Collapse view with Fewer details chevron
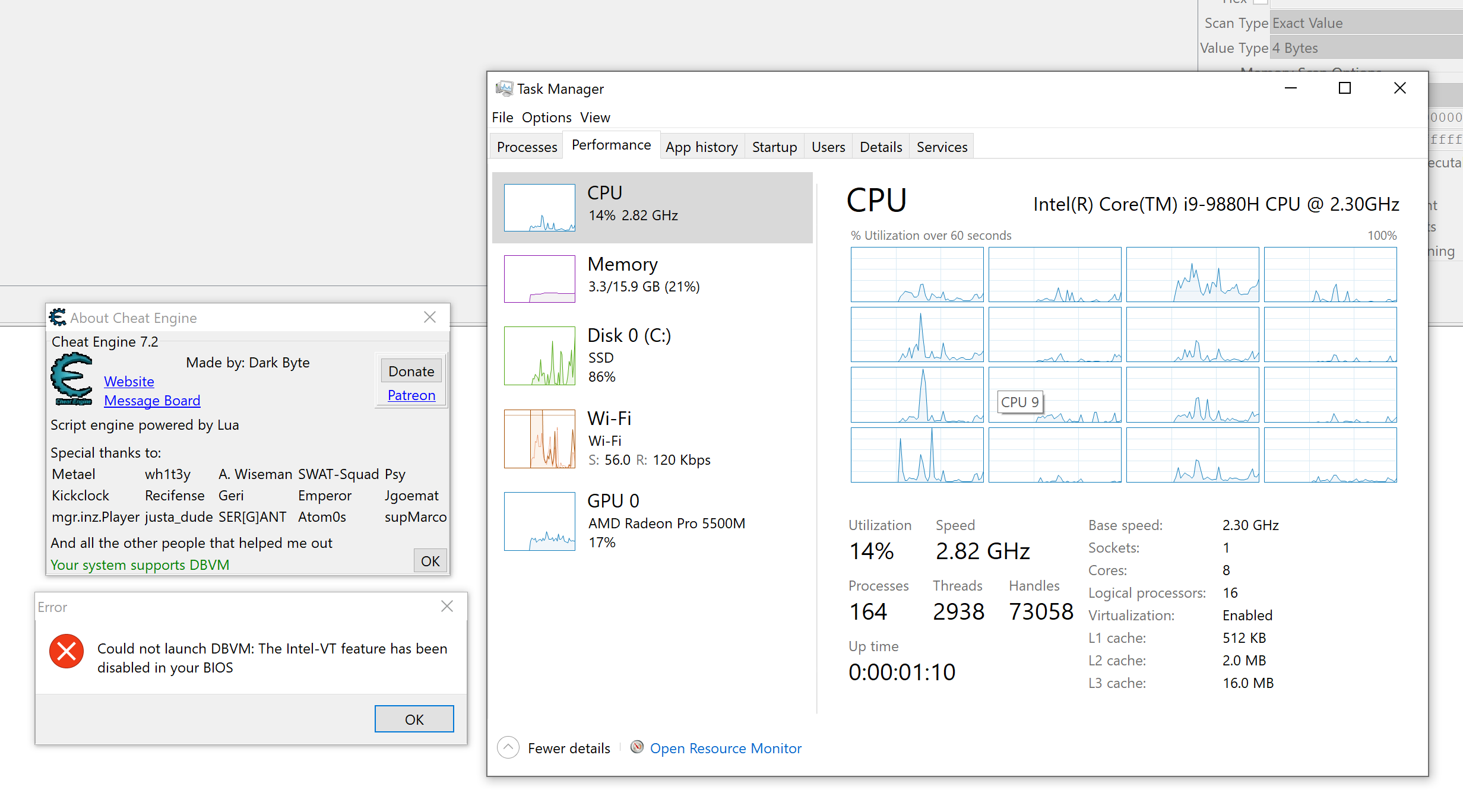The width and height of the screenshot is (1463, 812). click(x=508, y=747)
